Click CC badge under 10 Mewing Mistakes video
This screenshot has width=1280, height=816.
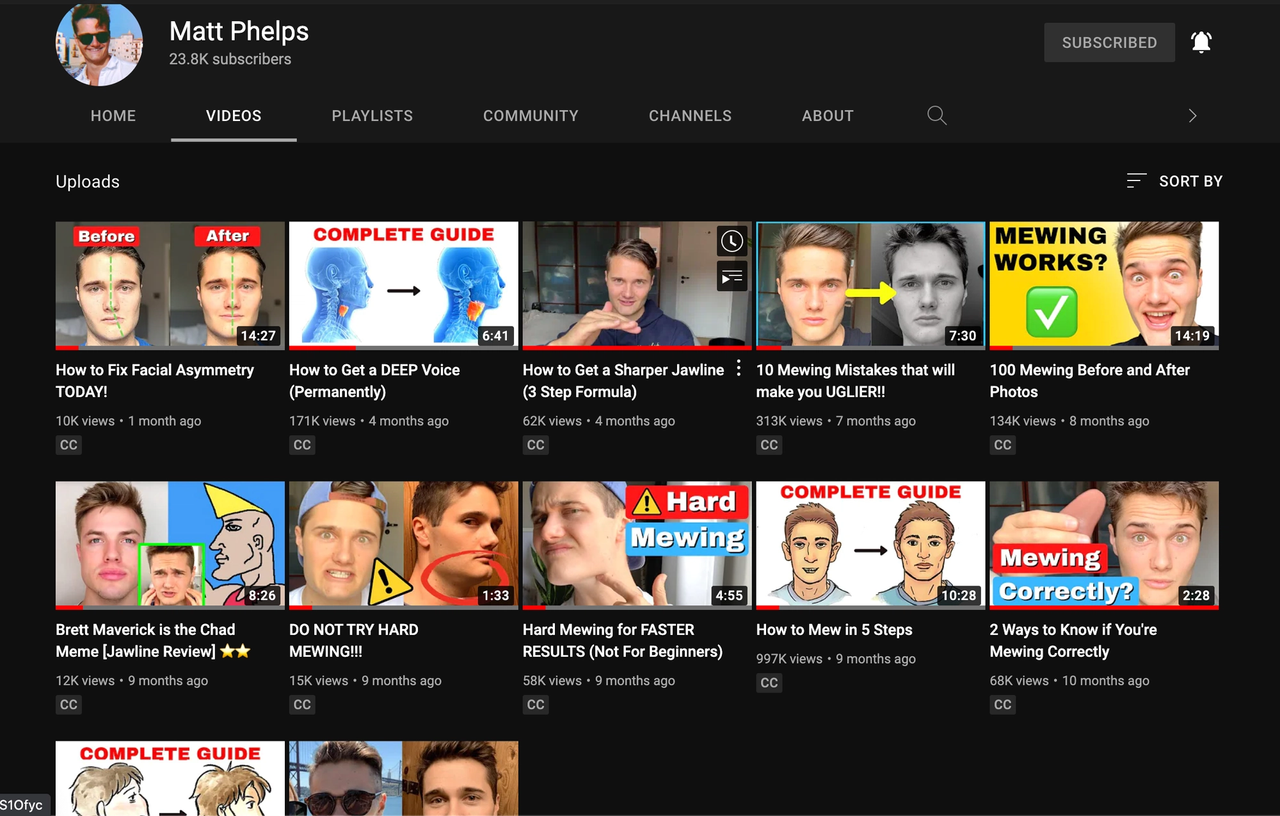pos(769,445)
